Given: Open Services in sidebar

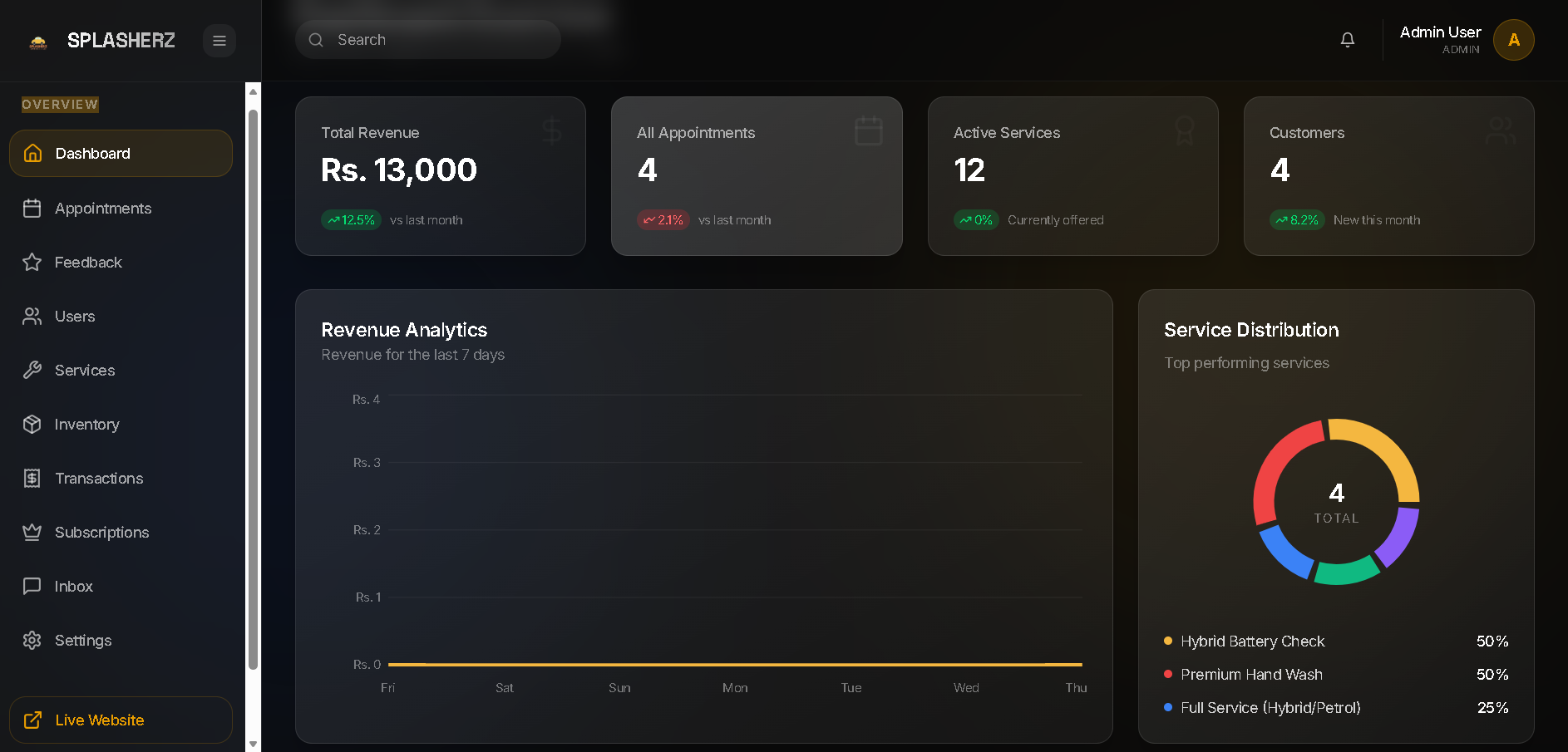Looking at the screenshot, I should [x=121, y=371].
